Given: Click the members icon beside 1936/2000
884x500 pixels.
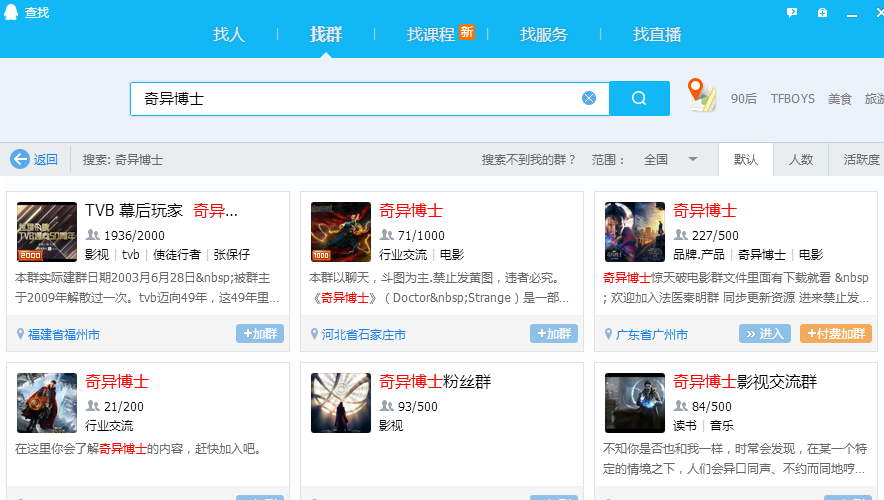Looking at the screenshot, I should [x=92, y=234].
